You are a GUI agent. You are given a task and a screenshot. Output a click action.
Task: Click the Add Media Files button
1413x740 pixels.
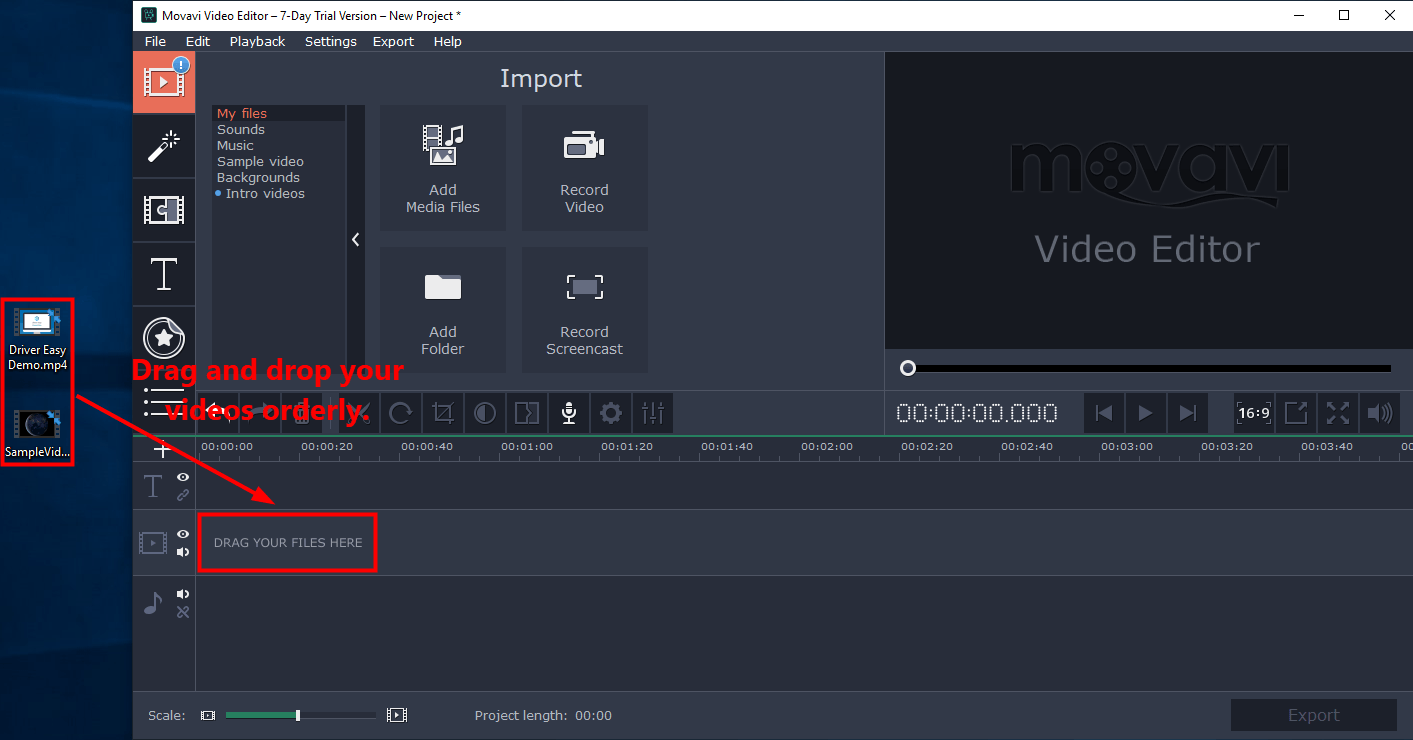point(442,168)
